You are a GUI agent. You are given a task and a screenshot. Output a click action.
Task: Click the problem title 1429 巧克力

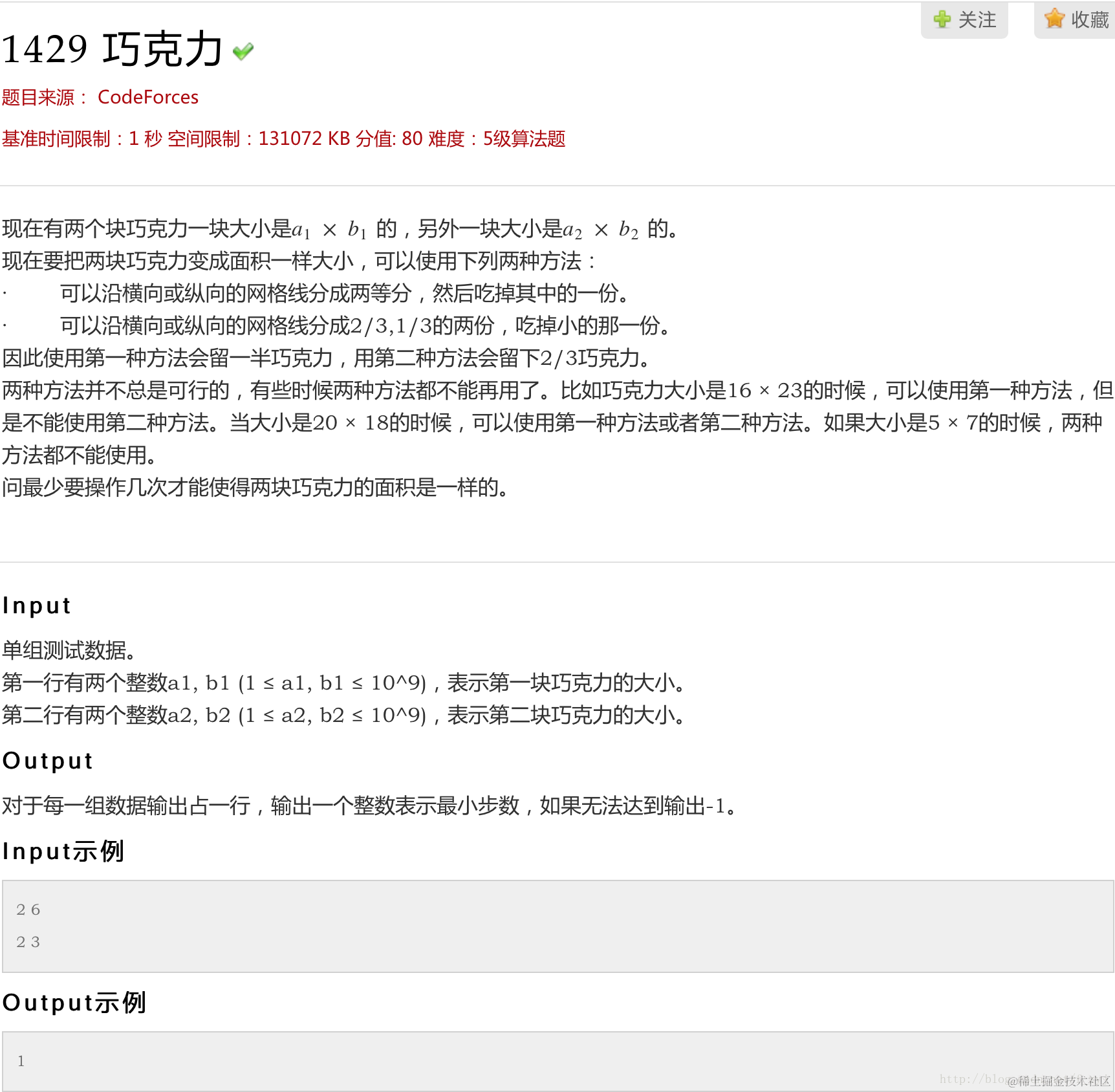pos(112,49)
